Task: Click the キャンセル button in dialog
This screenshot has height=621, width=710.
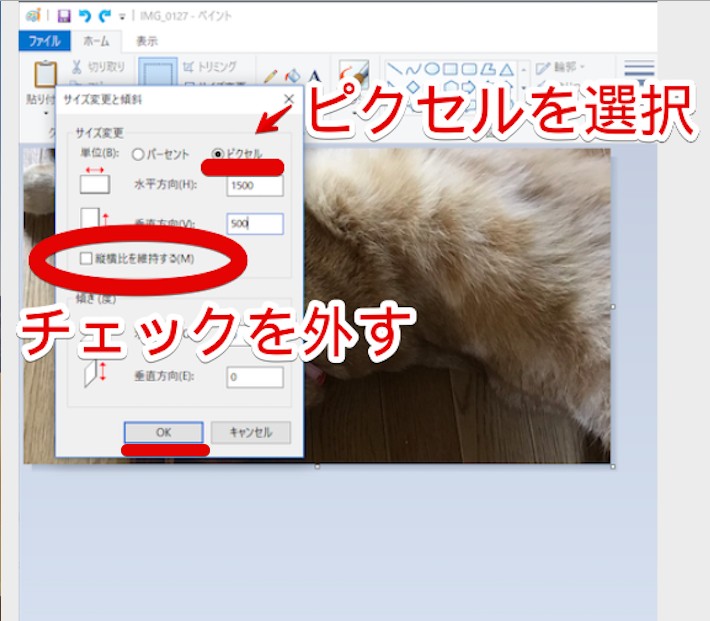Action: click(x=251, y=432)
